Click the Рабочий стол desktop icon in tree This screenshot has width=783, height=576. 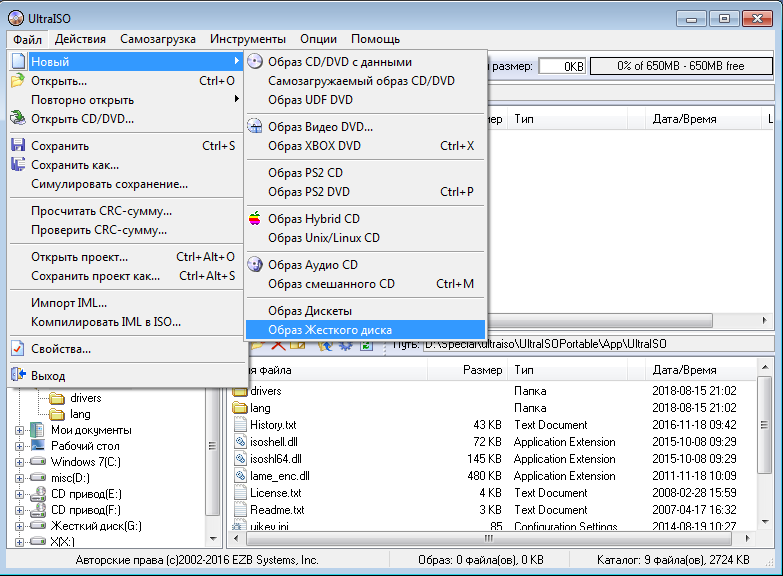[x=38, y=445]
